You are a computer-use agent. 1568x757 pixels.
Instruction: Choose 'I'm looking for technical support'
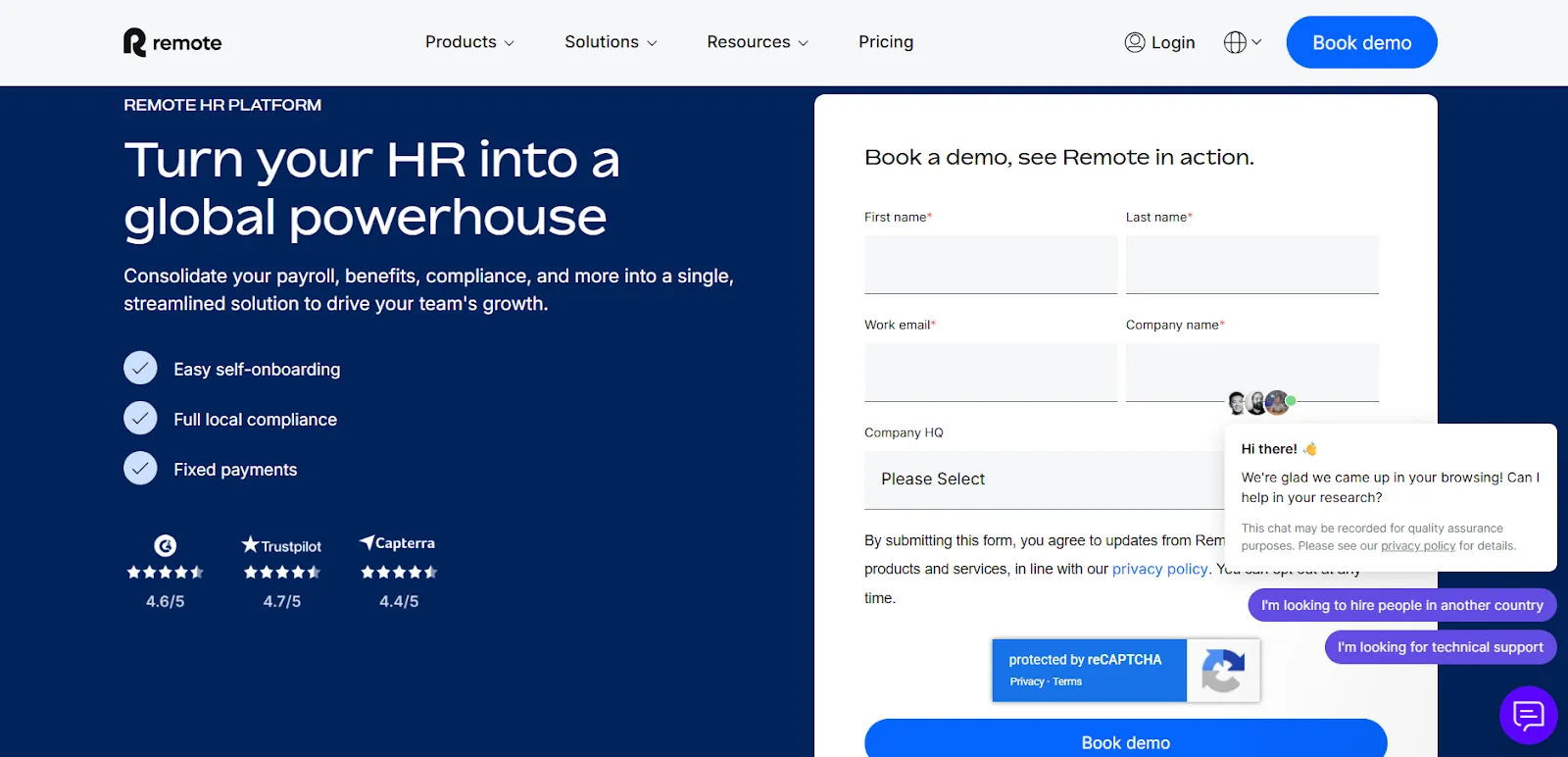(x=1440, y=647)
